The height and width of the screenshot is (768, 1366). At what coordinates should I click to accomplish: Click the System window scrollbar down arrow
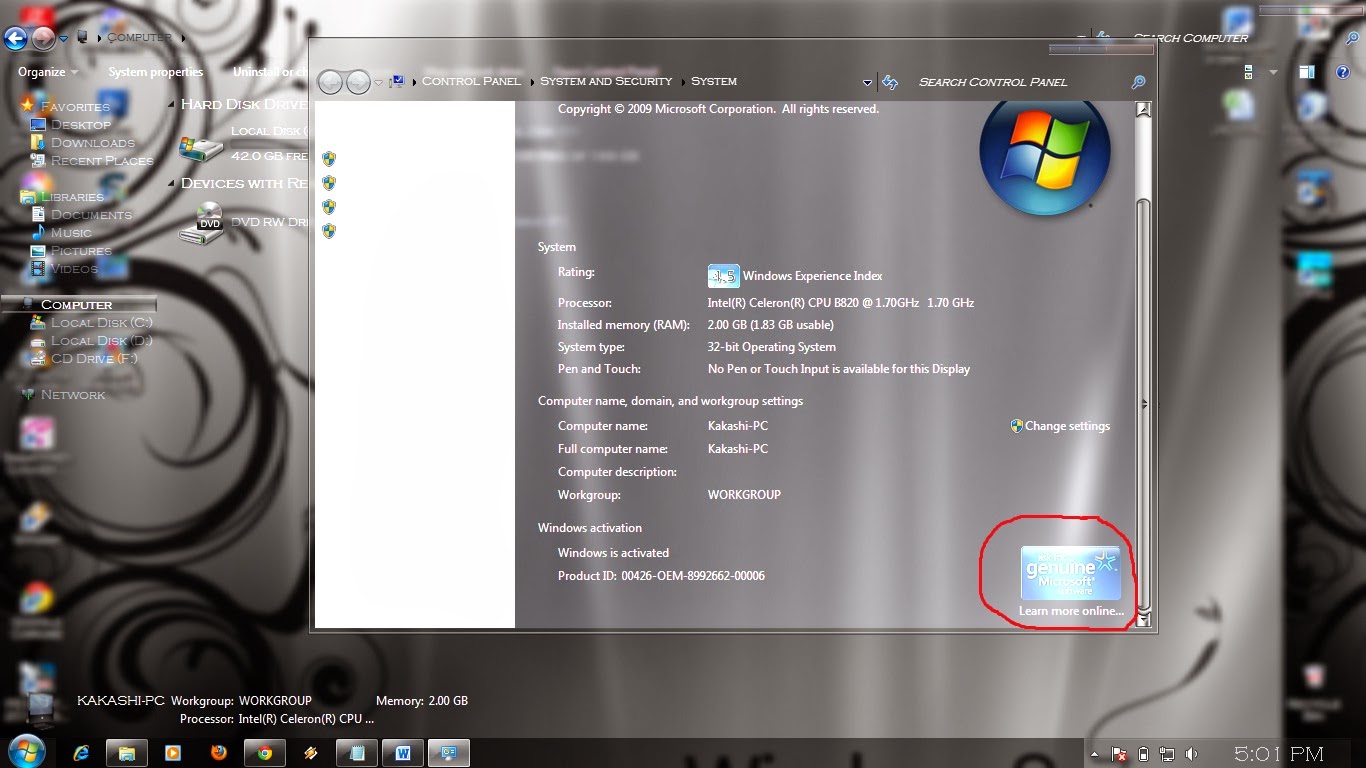1144,620
